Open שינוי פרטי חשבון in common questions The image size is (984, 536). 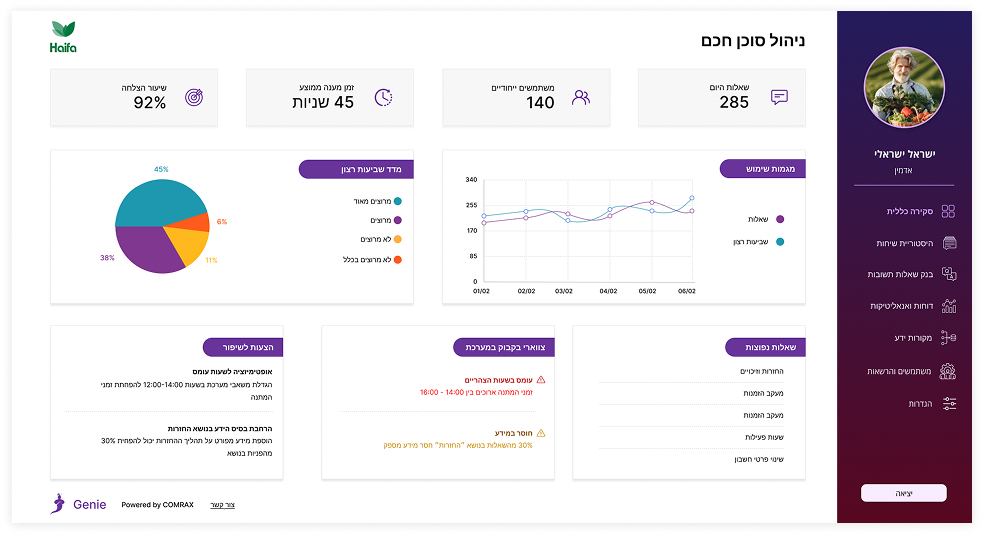(x=763, y=459)
